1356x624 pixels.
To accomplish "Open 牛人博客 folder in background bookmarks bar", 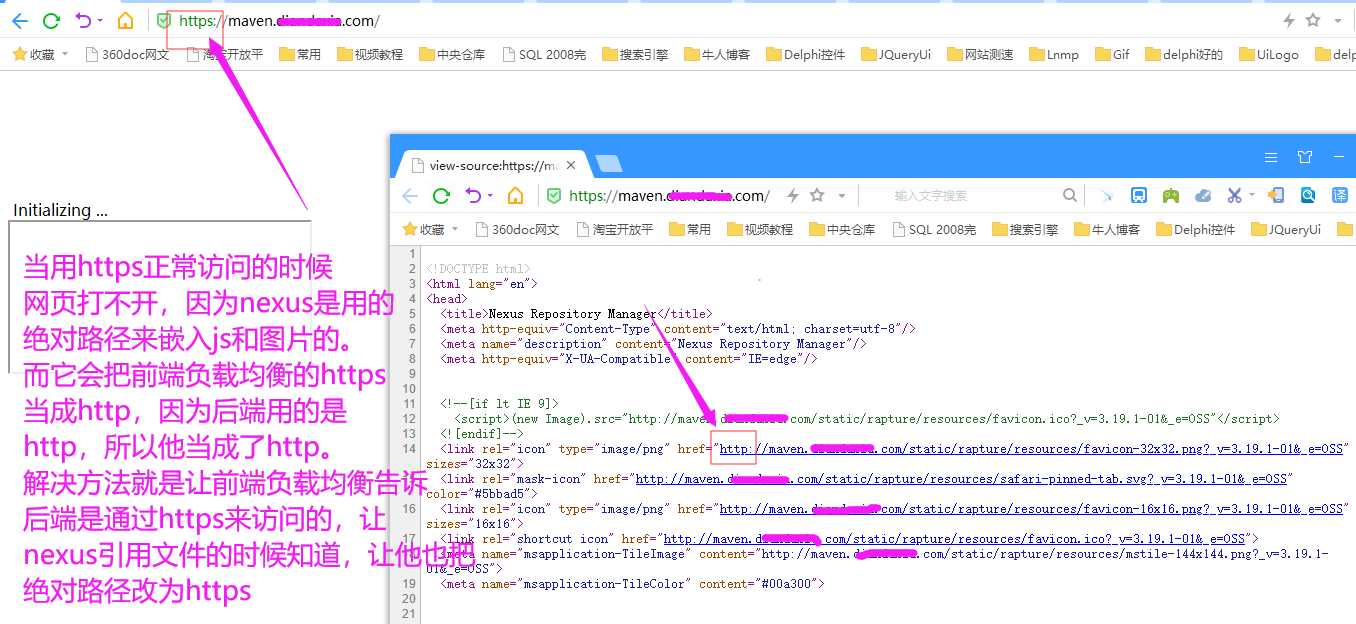I will (x=717, y=54).
